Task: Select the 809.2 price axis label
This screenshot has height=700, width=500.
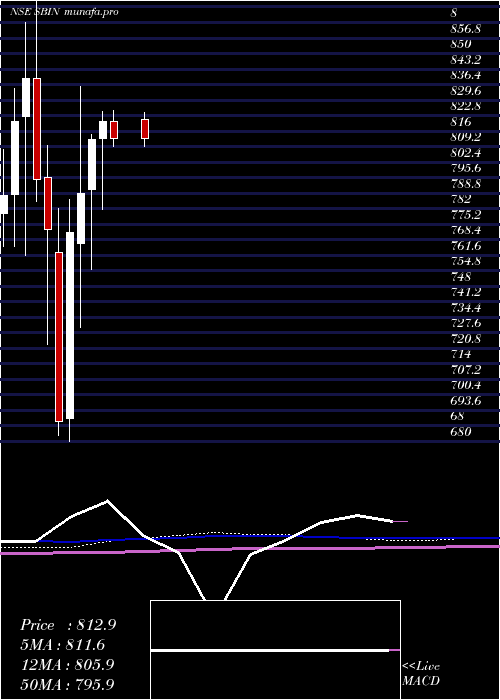Action: point(465,137)
